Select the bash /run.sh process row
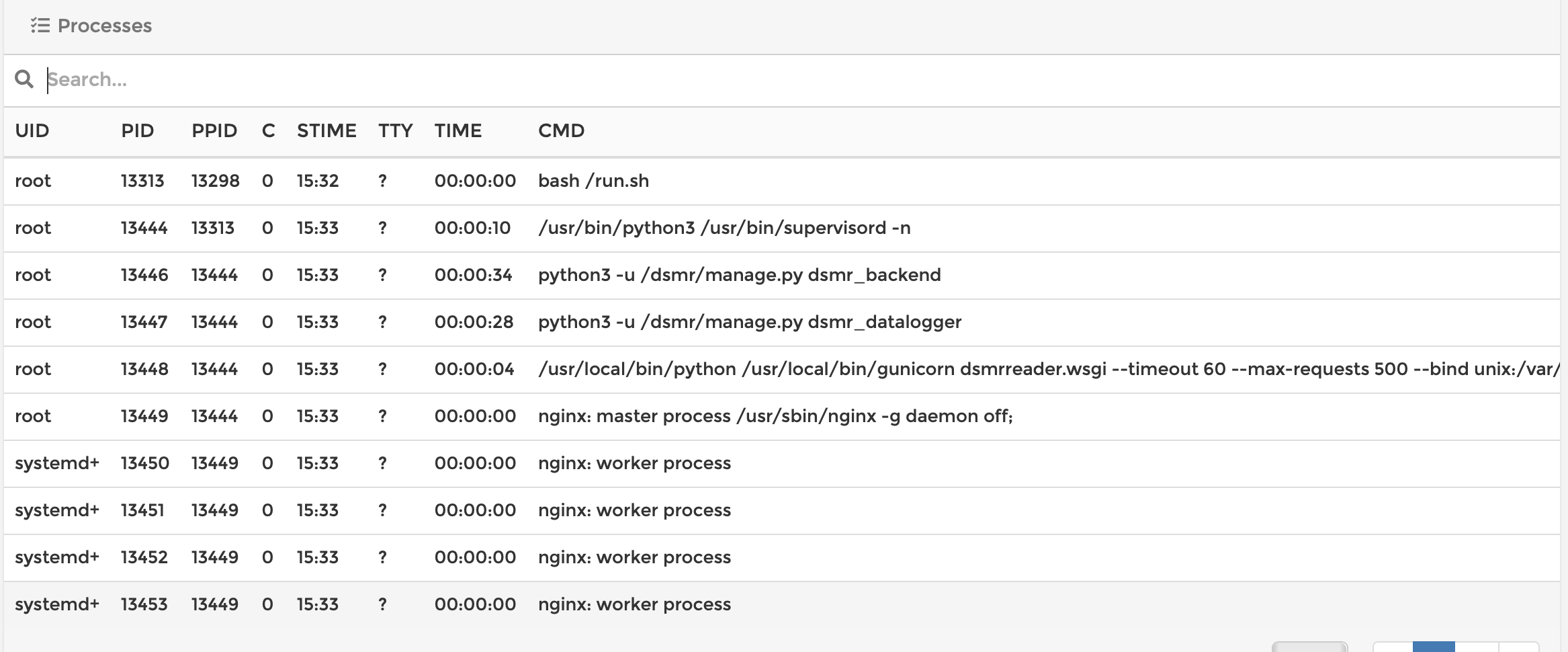Screen dimensions: 1568x652 click(470, 180)
